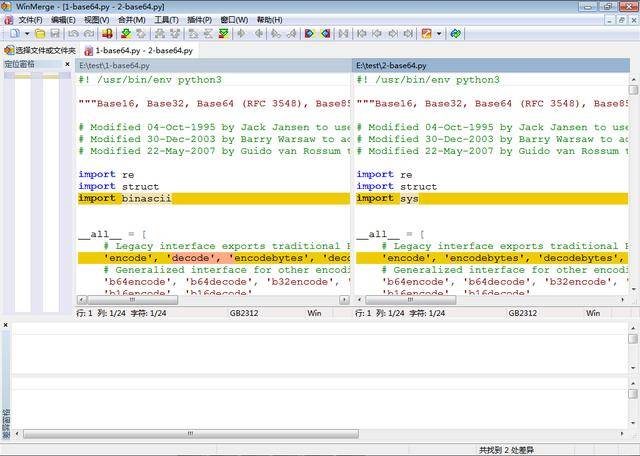The height and width of the screenshot is (456, 640).
Task: Click the right pane horizontal scrollbar thumb
Action: (x=410, y=300)
